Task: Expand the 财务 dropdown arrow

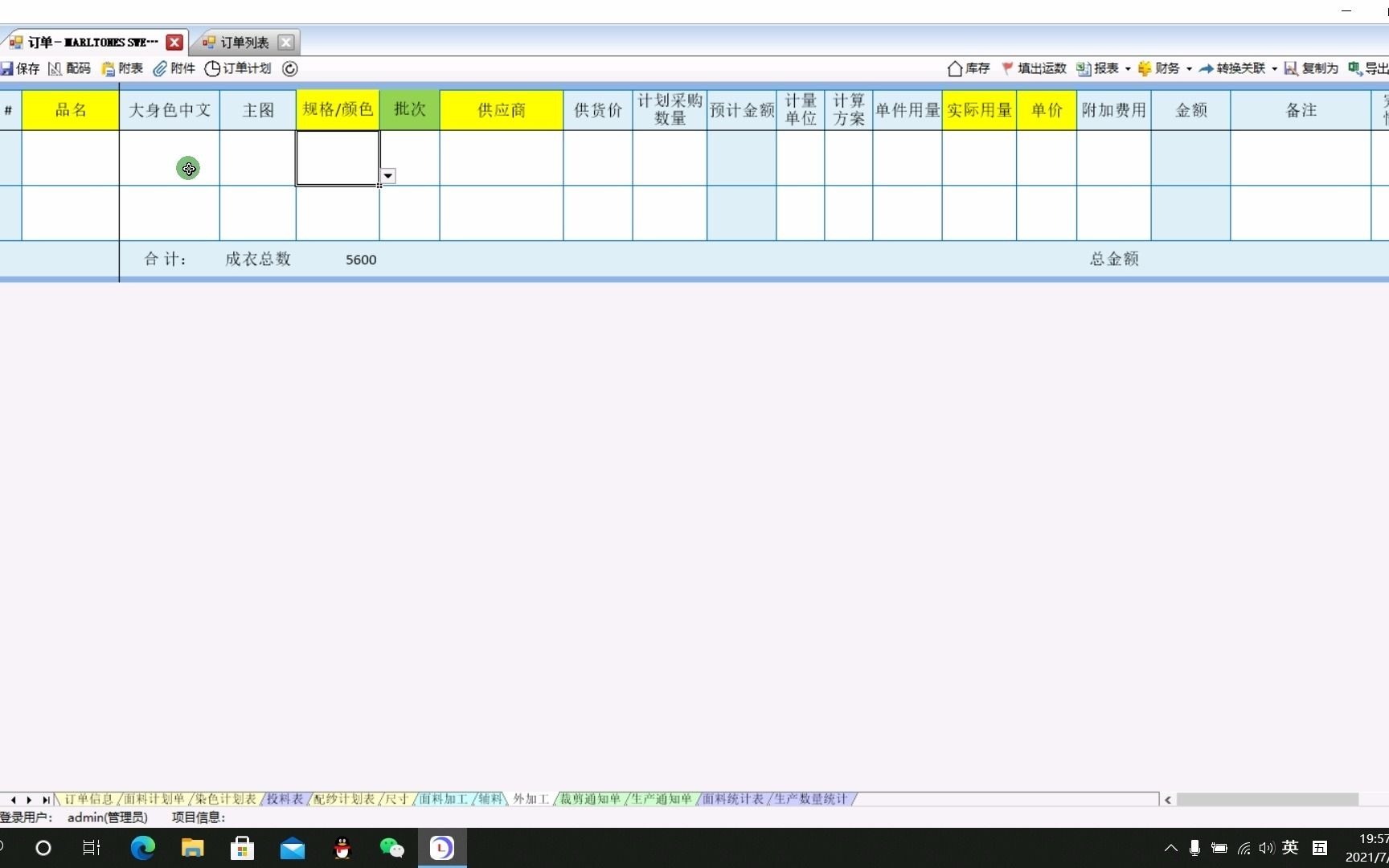Action: (1189, 69)
